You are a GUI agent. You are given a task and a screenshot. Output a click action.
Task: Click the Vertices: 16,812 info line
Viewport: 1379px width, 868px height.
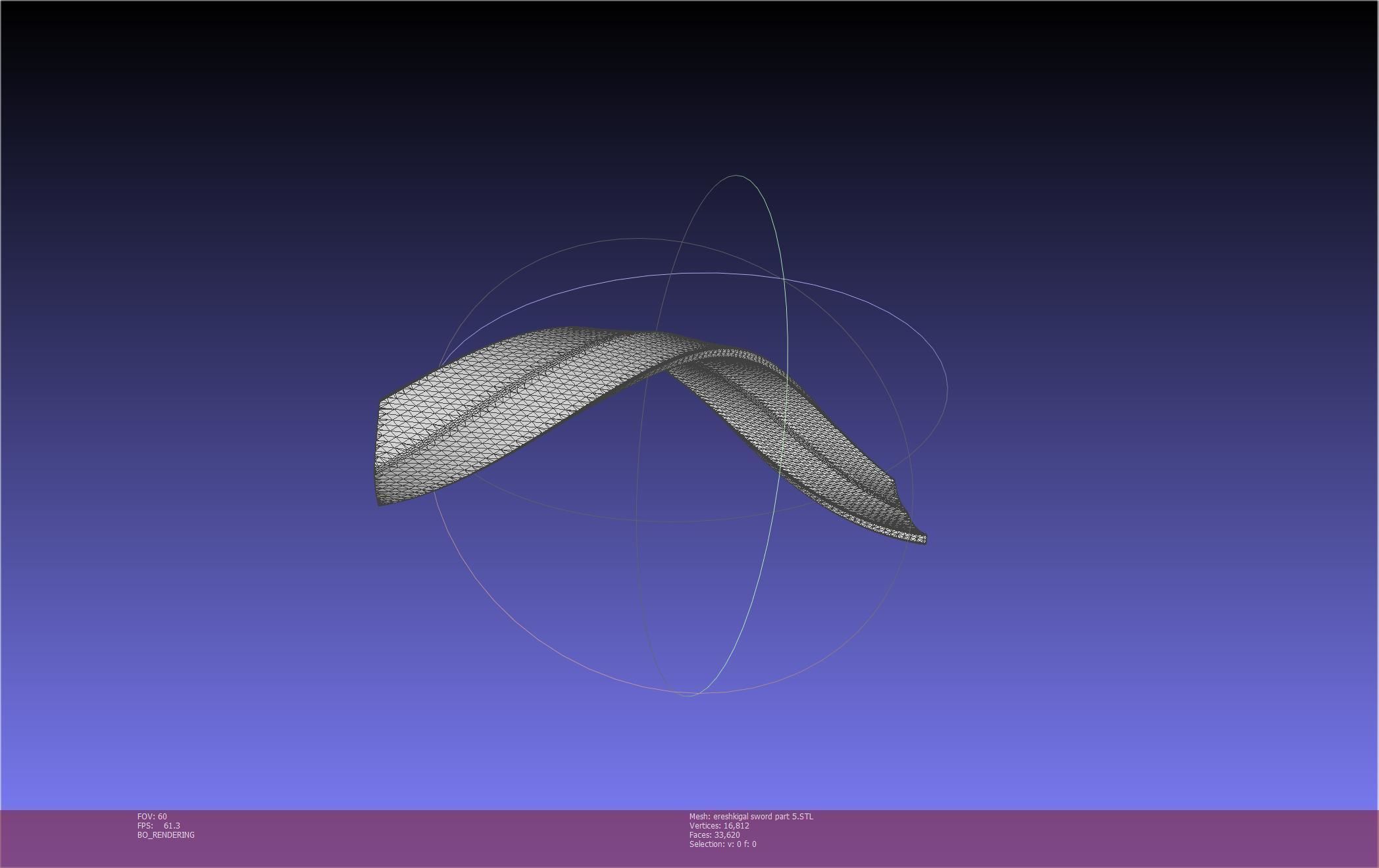point(719,825)
